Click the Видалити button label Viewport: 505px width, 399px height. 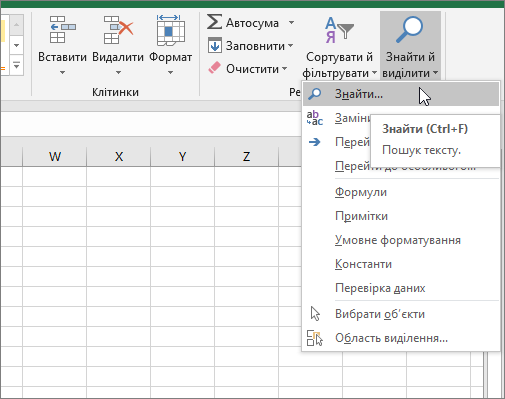pyautogui.click(x=118, y=57)
